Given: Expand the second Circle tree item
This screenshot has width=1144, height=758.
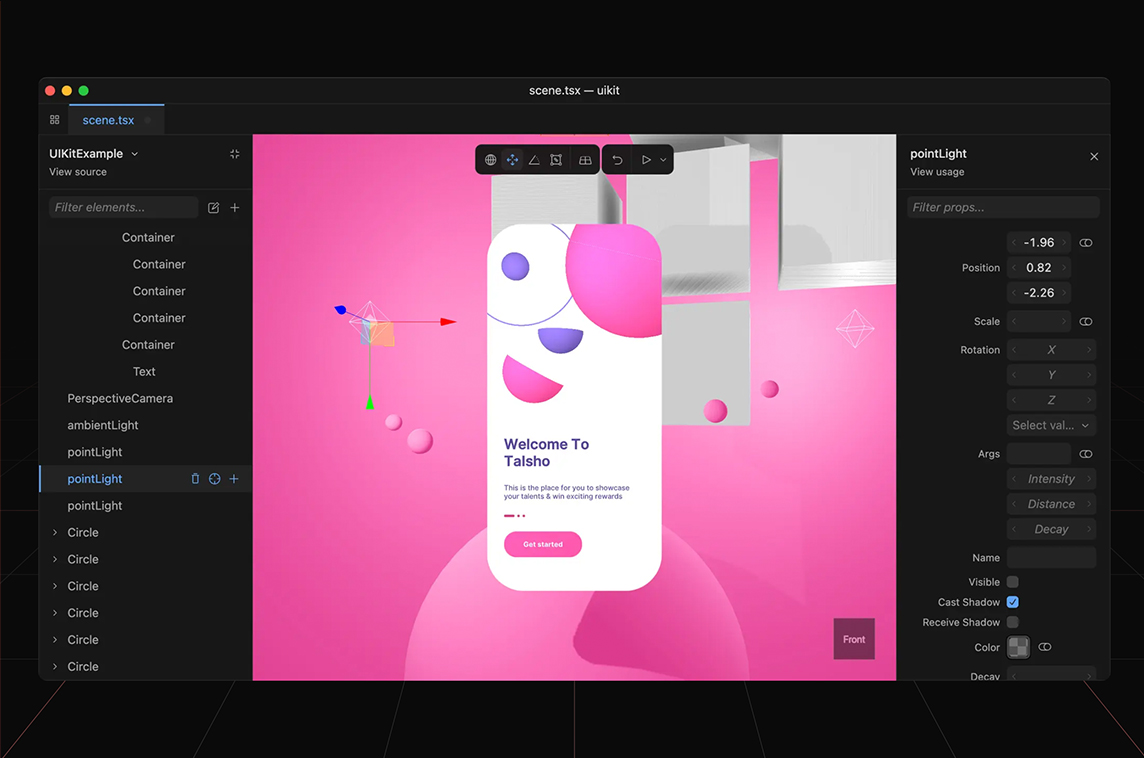Looking at the screenshot, I should [x=55, y=559].
